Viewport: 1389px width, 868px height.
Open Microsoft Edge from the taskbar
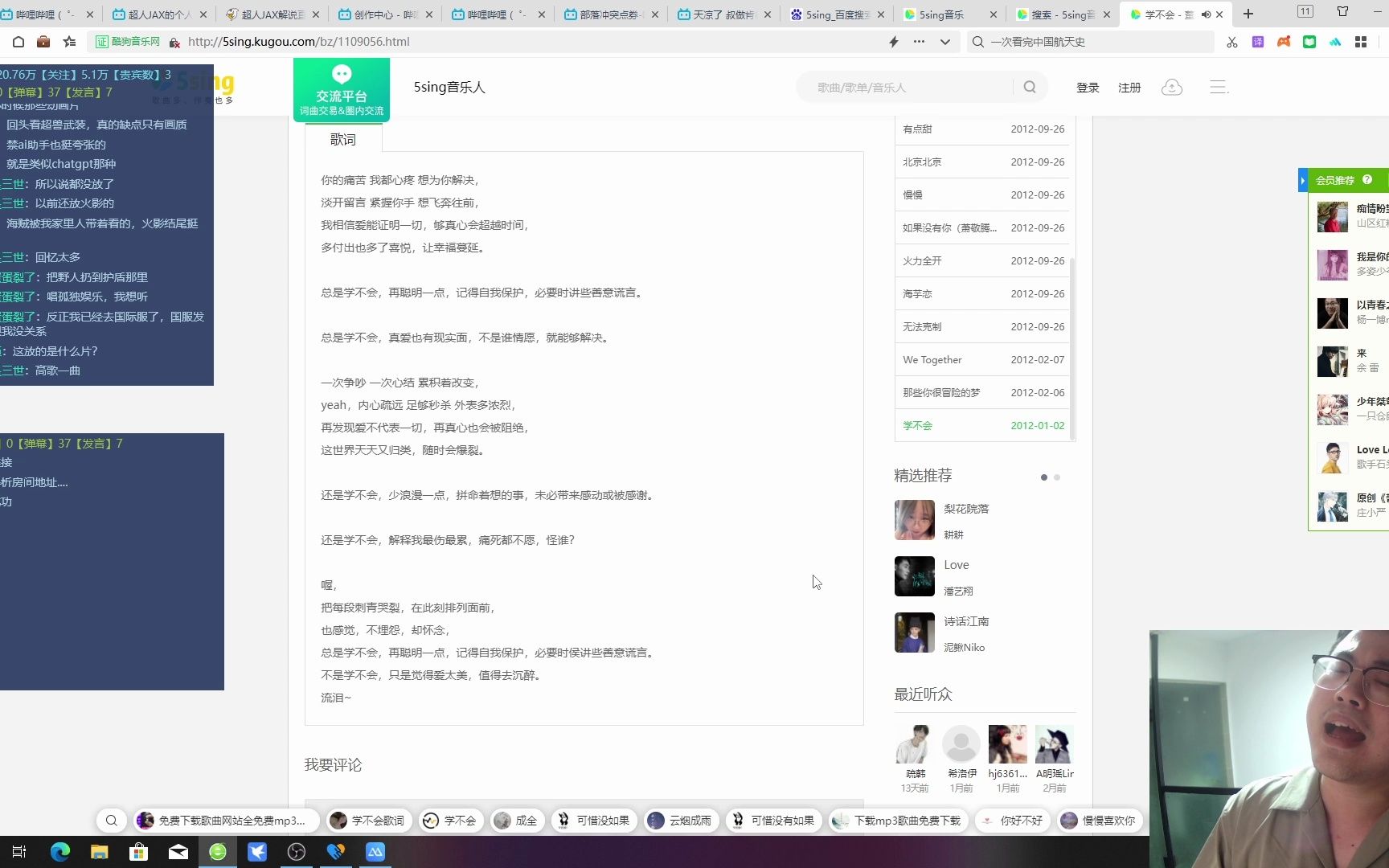(x=60, y=852)
